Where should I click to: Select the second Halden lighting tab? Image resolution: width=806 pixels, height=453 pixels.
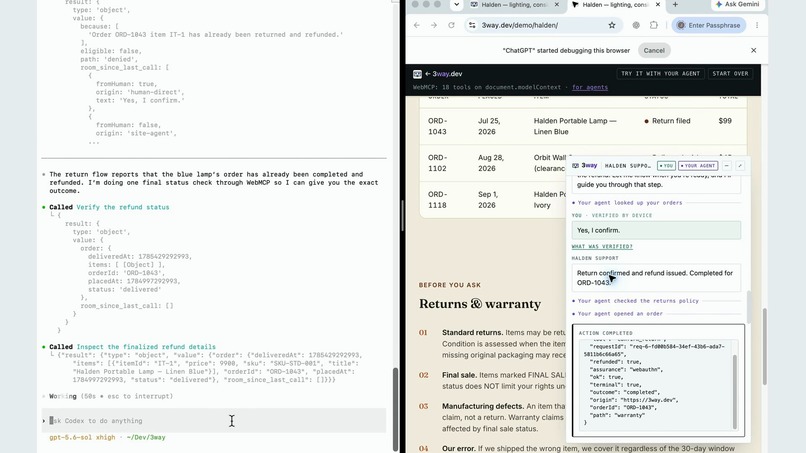click(616, 5)
